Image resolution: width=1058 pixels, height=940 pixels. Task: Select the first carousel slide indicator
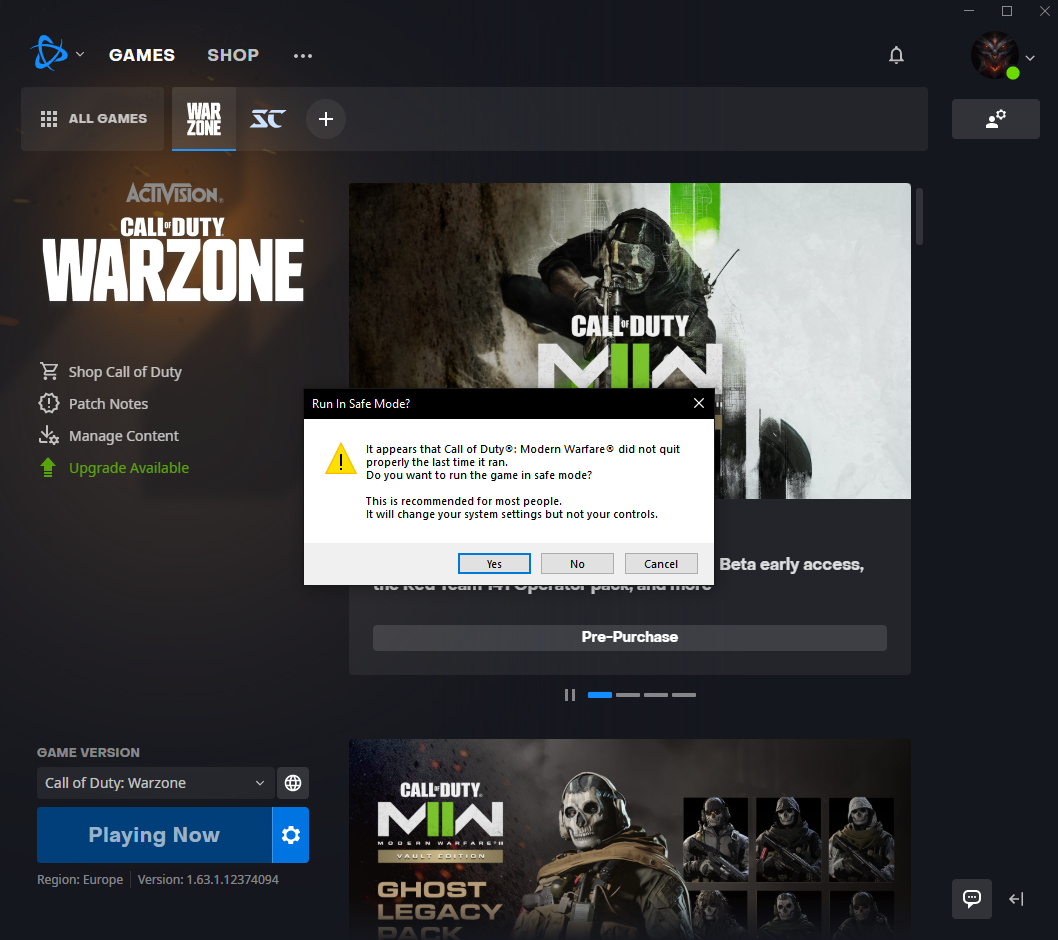[600, 694]
